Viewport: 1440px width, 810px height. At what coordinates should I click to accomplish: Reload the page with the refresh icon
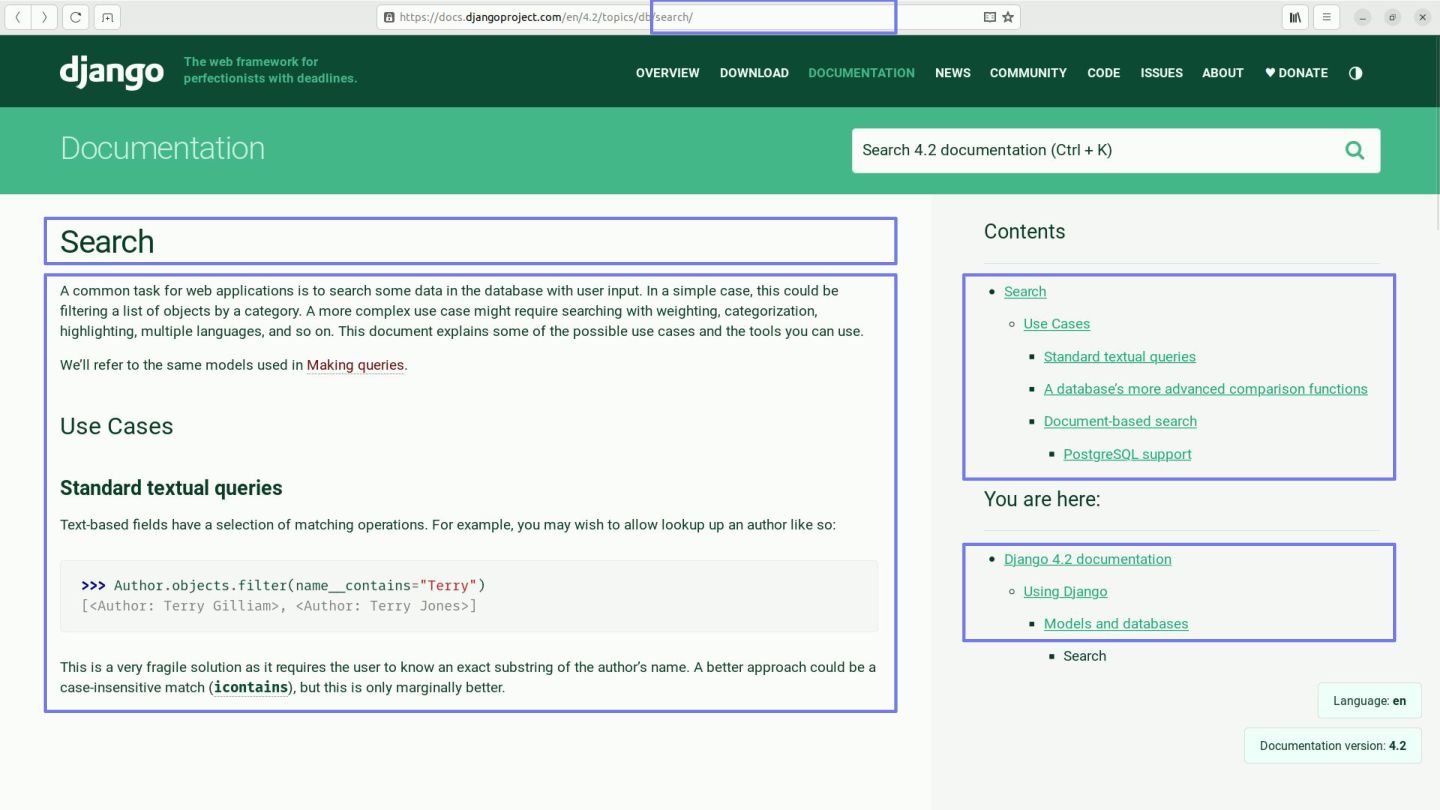click(x=75, y=17)
